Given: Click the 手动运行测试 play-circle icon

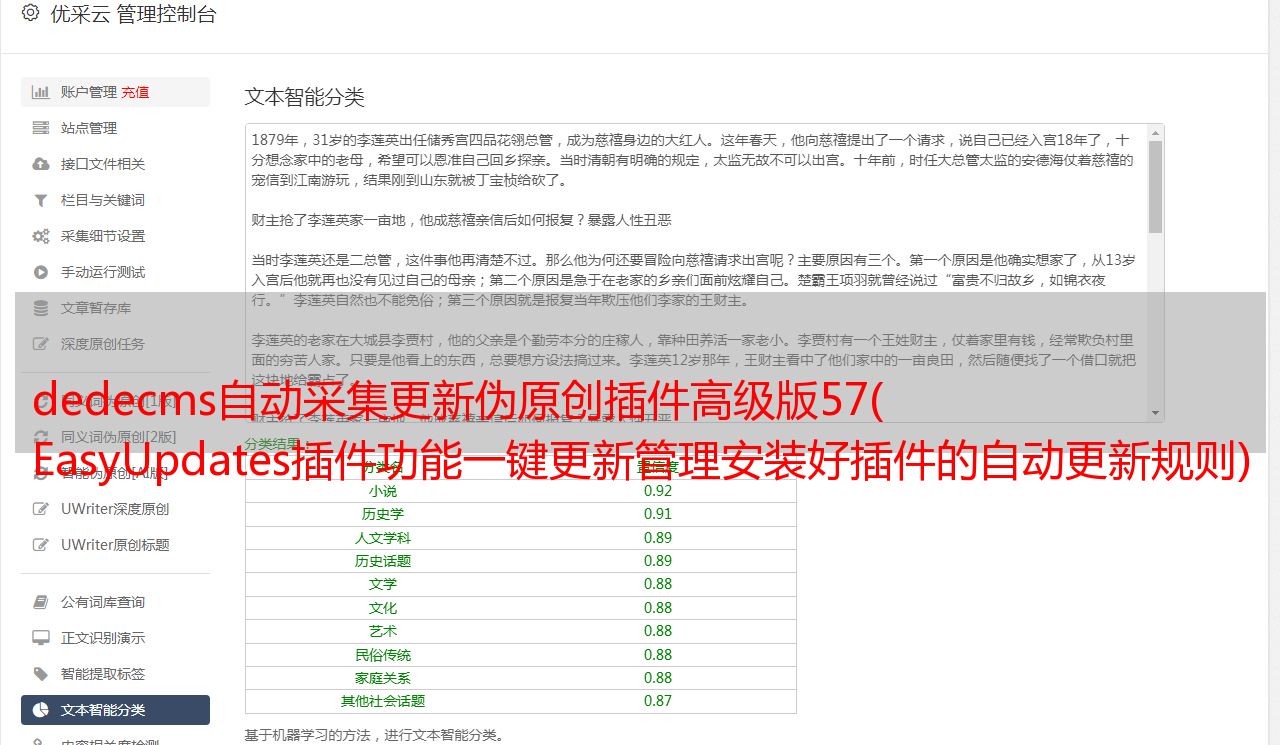Looking at the screenshot, I should (x=41, y=272).
